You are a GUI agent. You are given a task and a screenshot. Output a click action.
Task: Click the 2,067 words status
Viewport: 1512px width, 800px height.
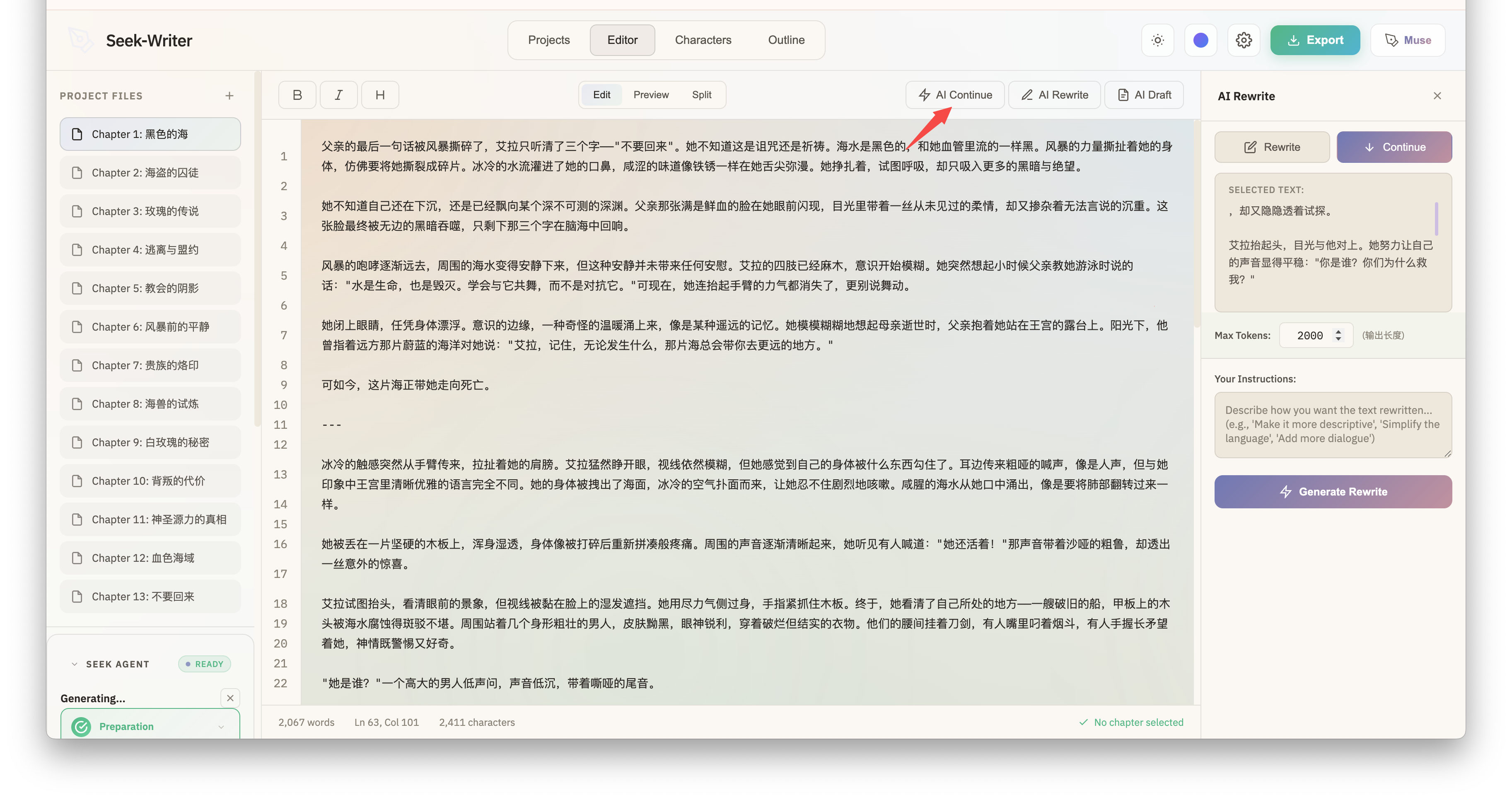(x=306, y=722)
